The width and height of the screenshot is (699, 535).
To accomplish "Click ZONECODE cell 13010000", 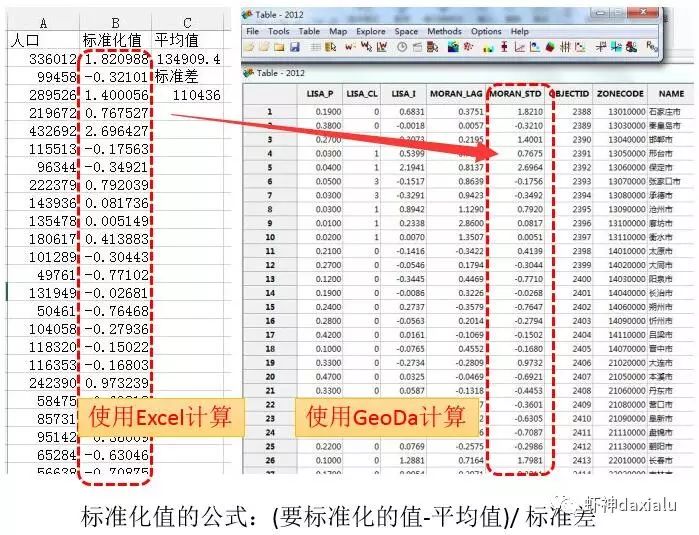I will [x=620, y=111].
